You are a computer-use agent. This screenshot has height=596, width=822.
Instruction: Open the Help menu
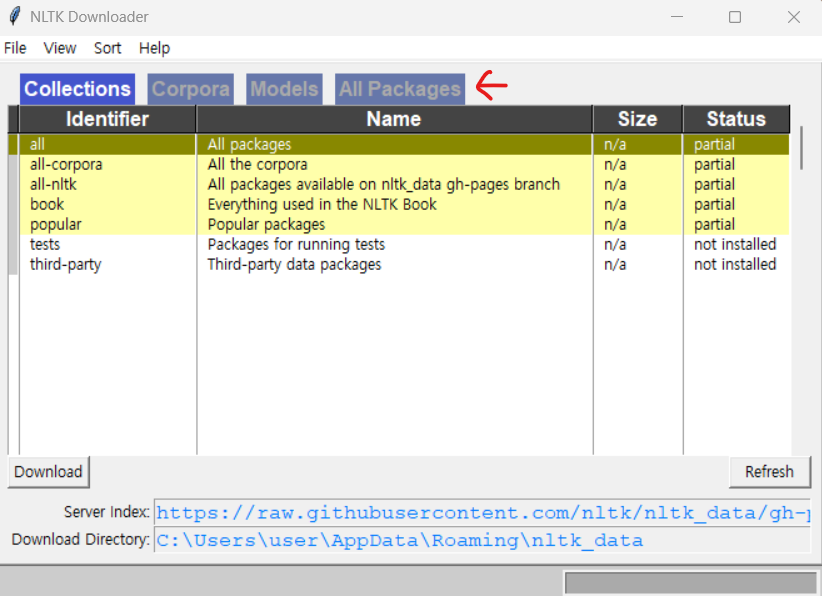[154, 48]
